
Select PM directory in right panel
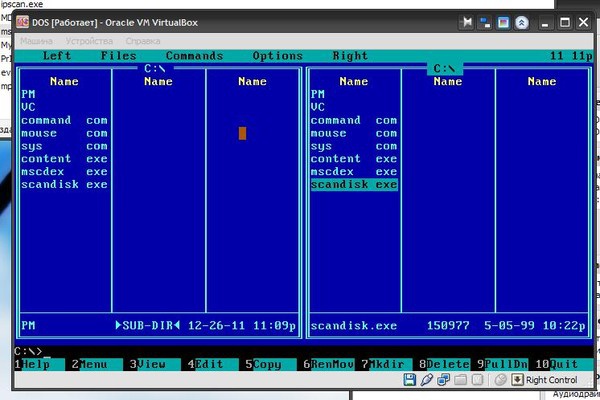pyautogui.click(x=354, y=94)
